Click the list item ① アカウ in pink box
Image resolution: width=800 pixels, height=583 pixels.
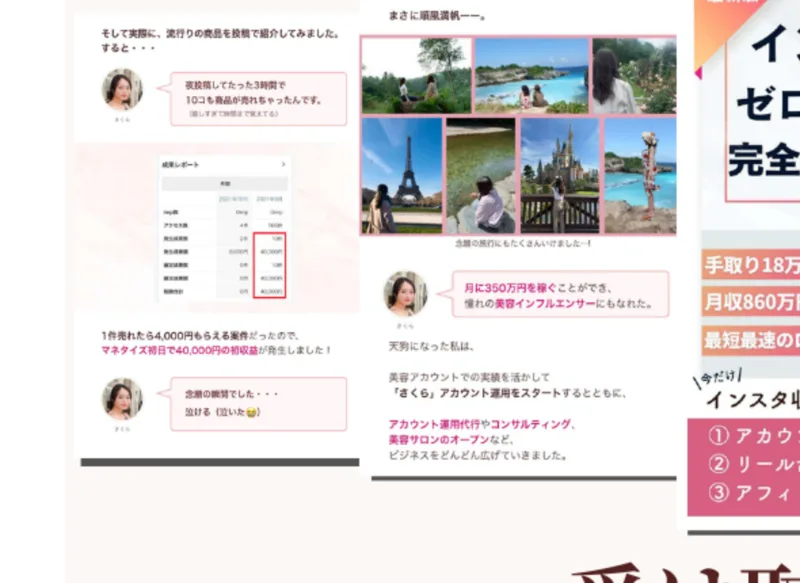click(x=754, y=436)
